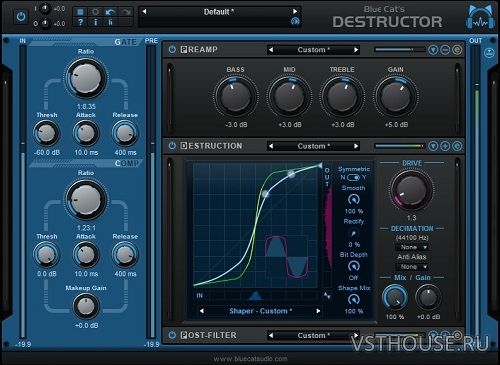Viewport: 500px width, 365px height.
Task: Open the Default preset name menu
Action: click(218, 12)
